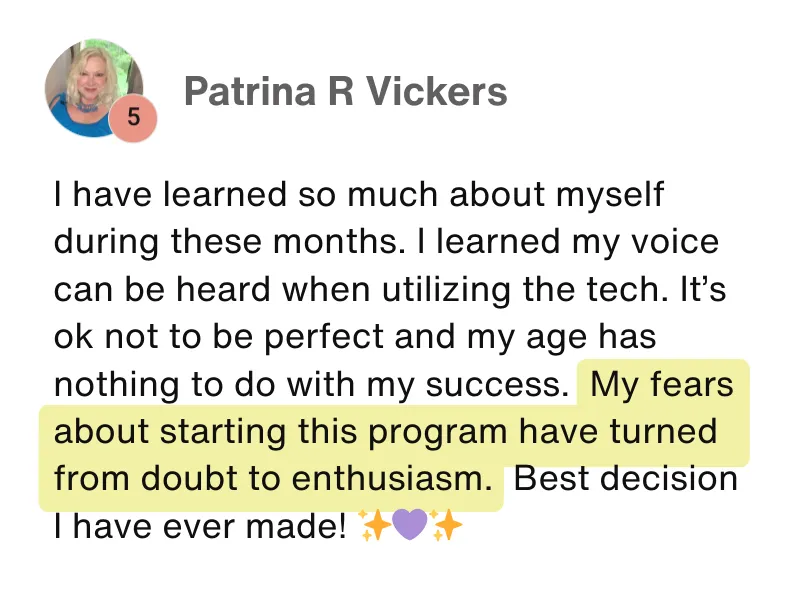
Task: Open the Patrina R Vickers name link
Action: point(345,93)
